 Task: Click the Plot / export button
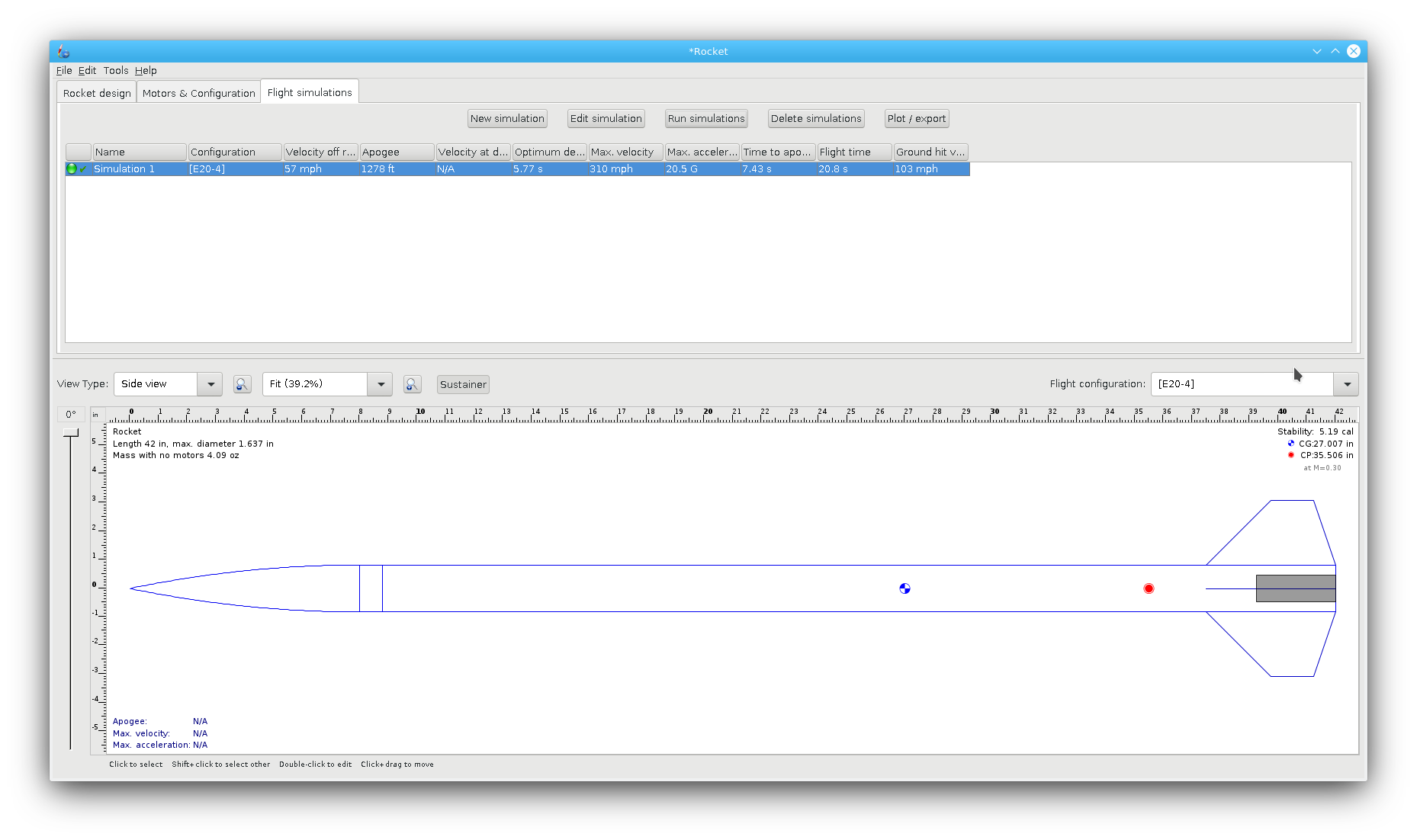point(916,118)
